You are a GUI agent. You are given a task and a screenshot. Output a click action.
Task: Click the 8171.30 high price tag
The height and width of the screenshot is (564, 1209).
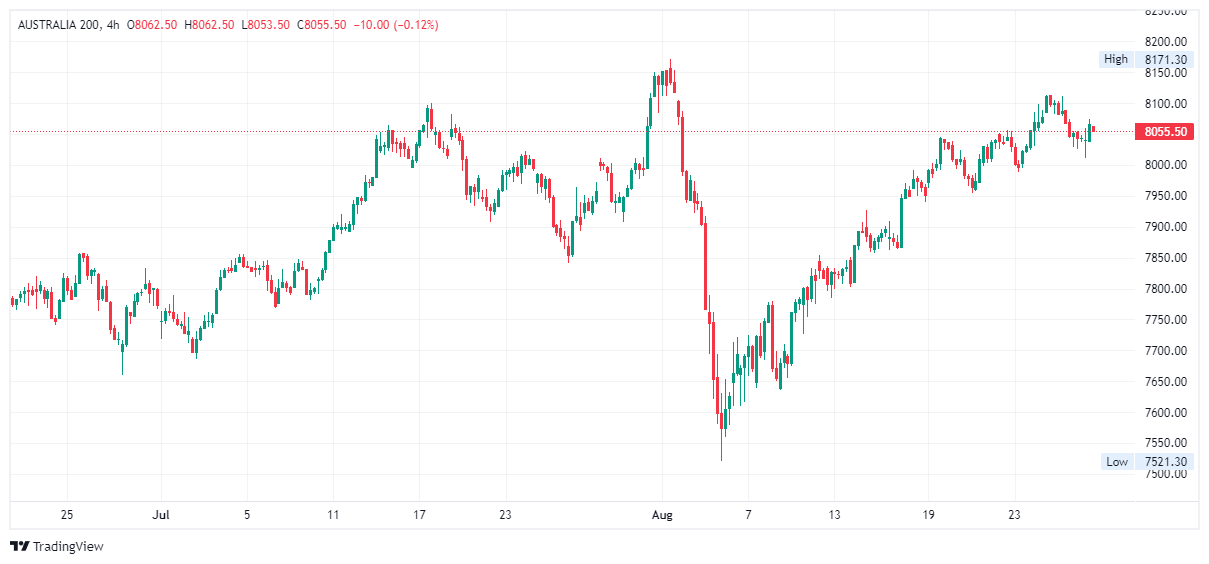click(1165, 59)
